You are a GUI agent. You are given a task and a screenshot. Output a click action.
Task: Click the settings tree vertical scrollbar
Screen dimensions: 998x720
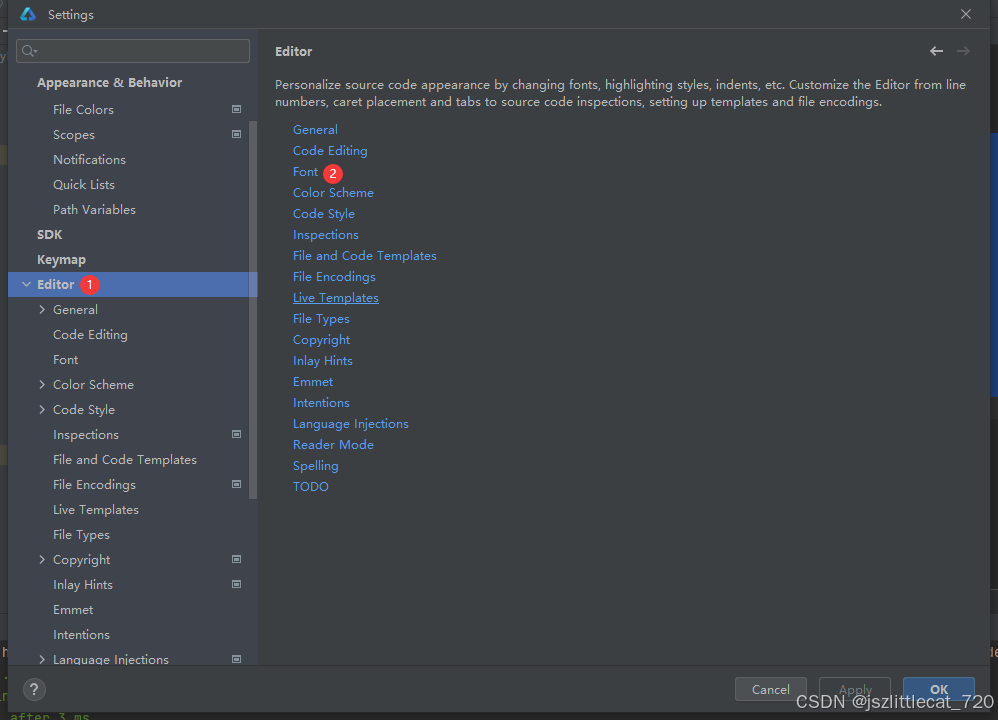[253, 300]
